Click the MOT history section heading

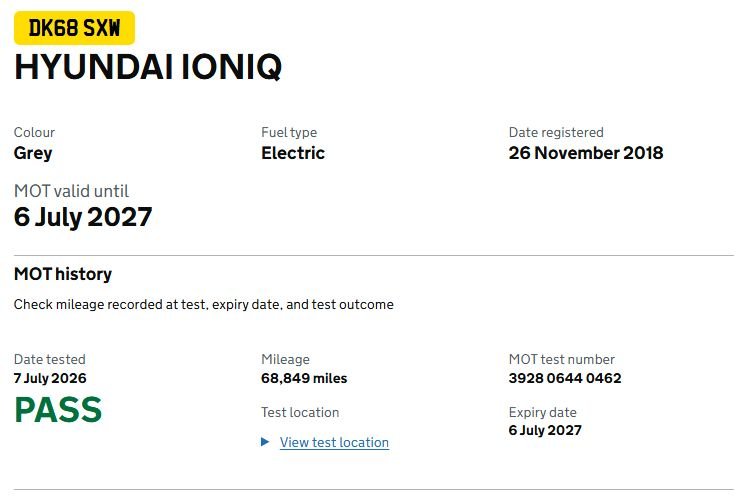pos(63,274)
